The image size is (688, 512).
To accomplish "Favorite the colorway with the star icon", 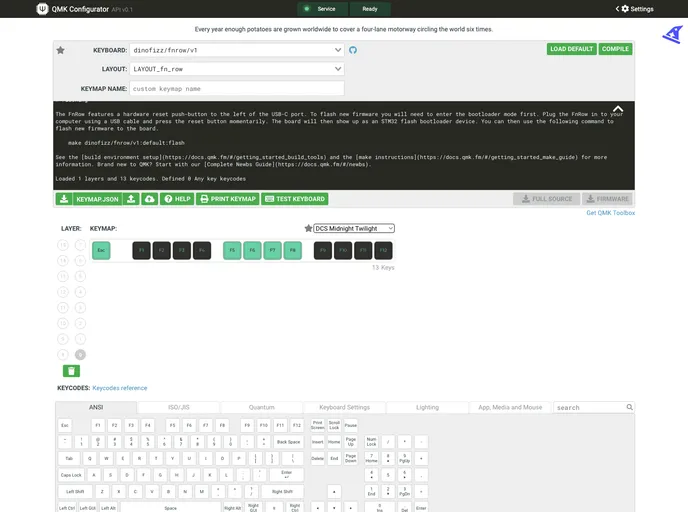I will click(x=308, y=228).
